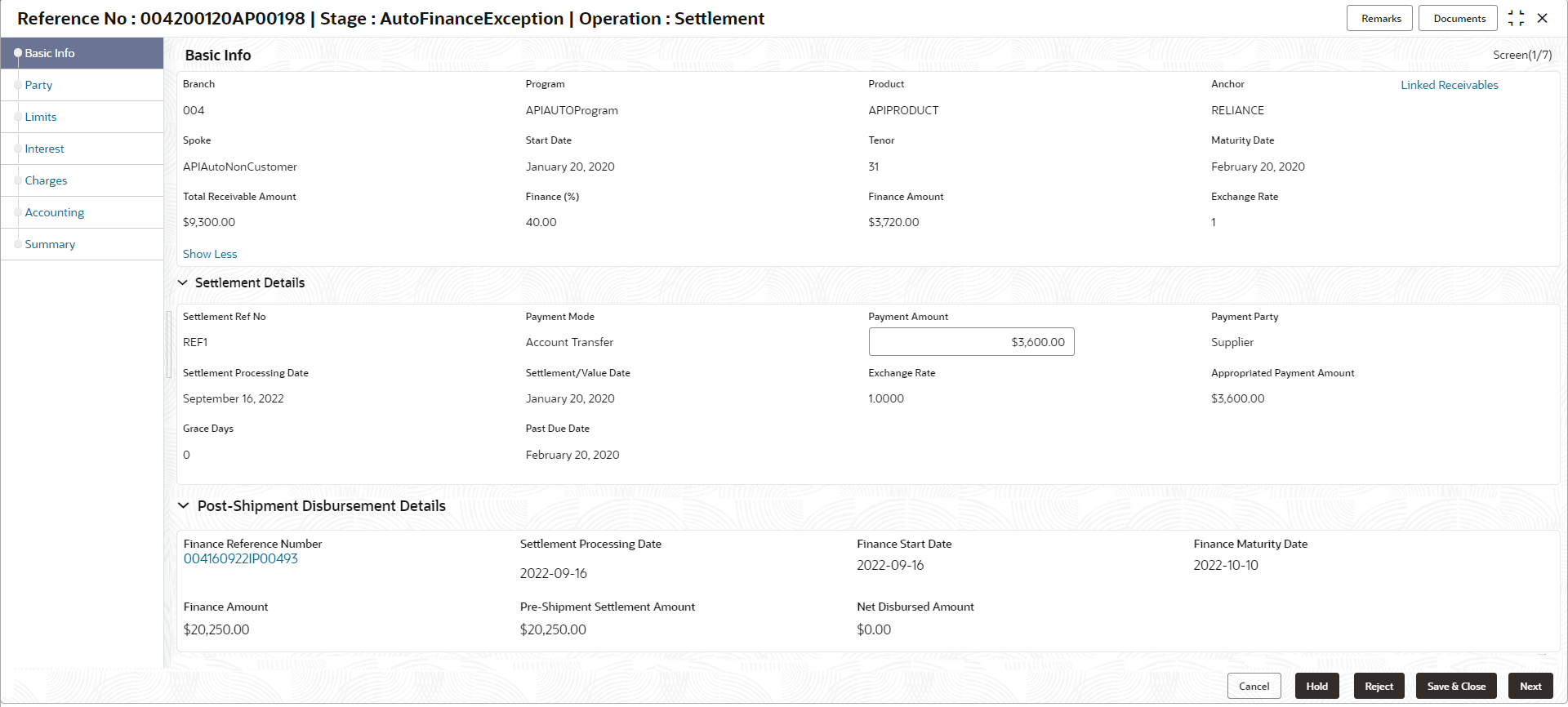This screenshot has width=1568, height=707.
Task: Click Show Less to collapse info
Action: [x=210, y=254]
